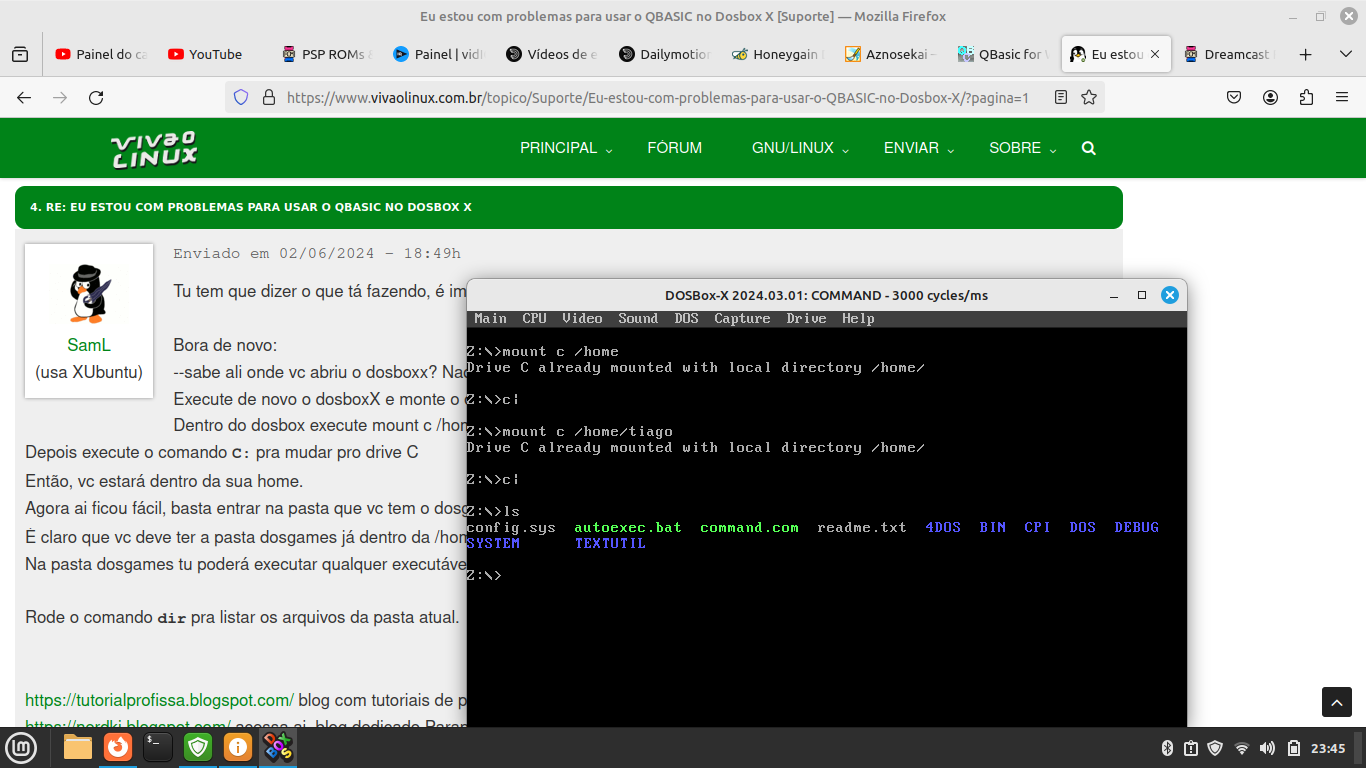Viewport: 1366px width, 768px height.
Task: Open Firefox hamburger application menu
Action: (x=1342, y=97)
